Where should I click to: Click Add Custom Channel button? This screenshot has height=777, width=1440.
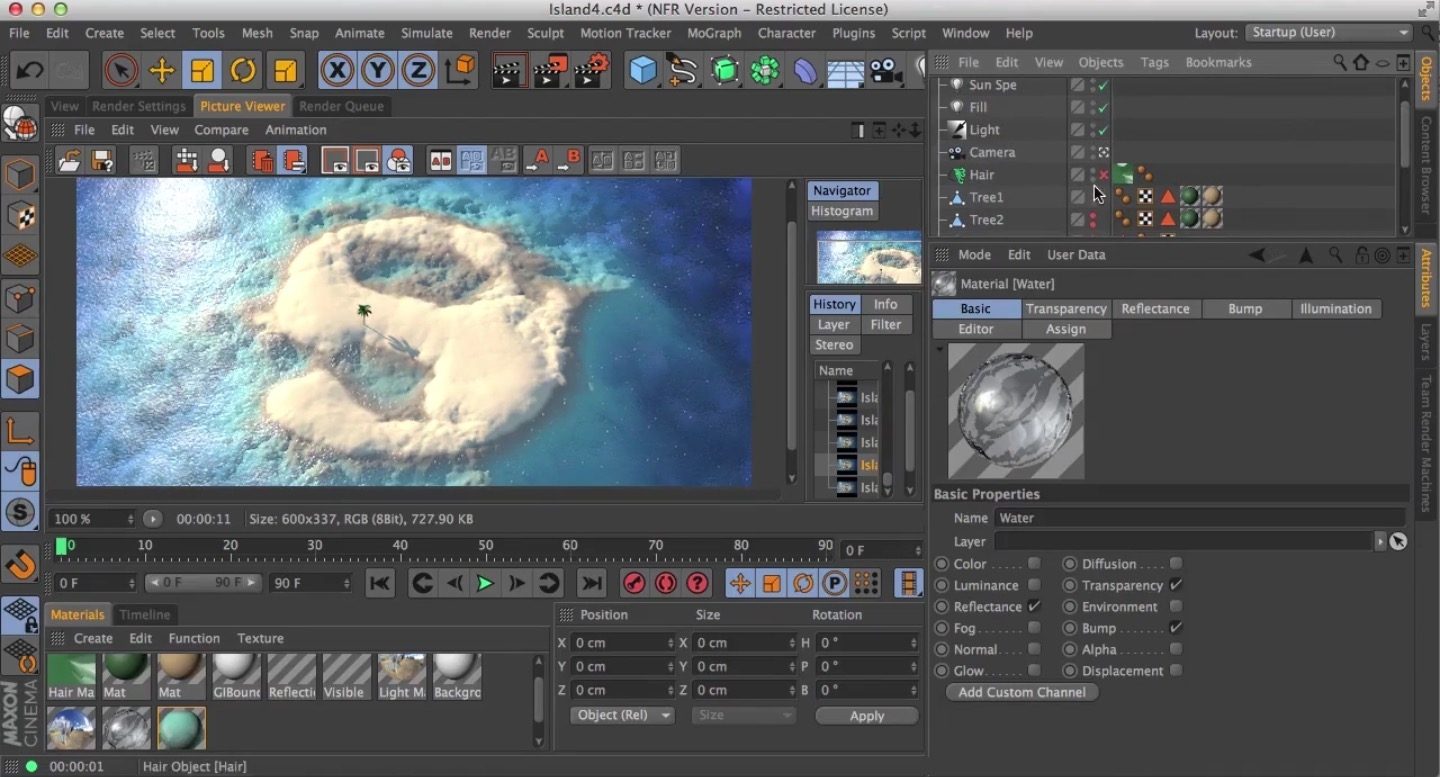(1022, 692)
